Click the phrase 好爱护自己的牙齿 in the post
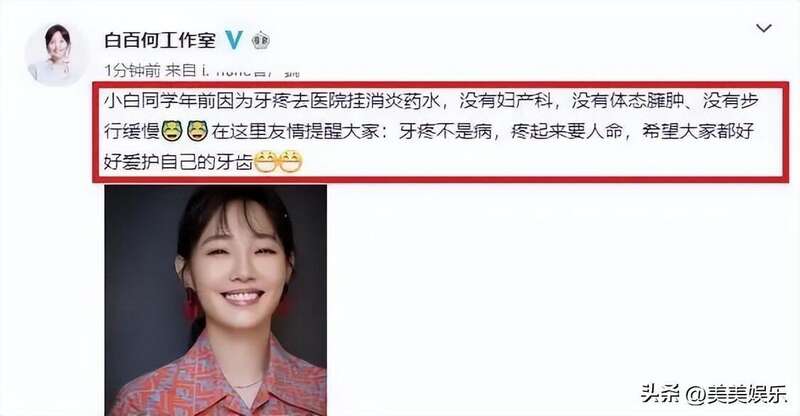Image resolution: width=800 pixels, height=416 pixels. [179, 162]
